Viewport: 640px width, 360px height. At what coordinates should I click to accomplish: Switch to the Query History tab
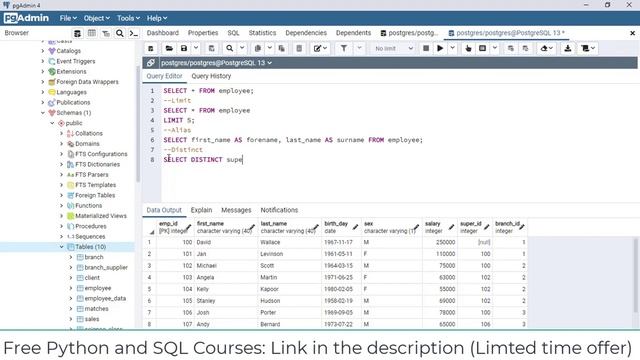pos(211,76)
